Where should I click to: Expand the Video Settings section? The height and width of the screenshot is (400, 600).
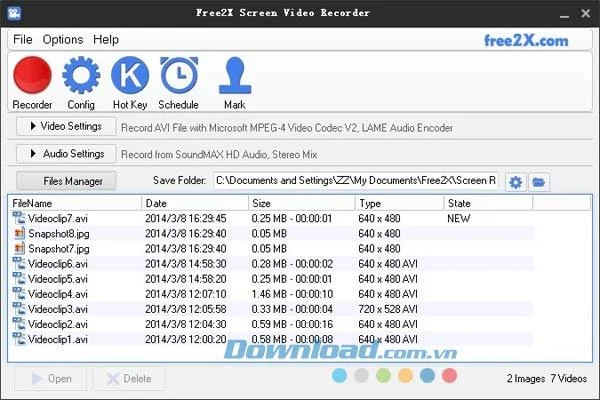[x=66, y=126]
